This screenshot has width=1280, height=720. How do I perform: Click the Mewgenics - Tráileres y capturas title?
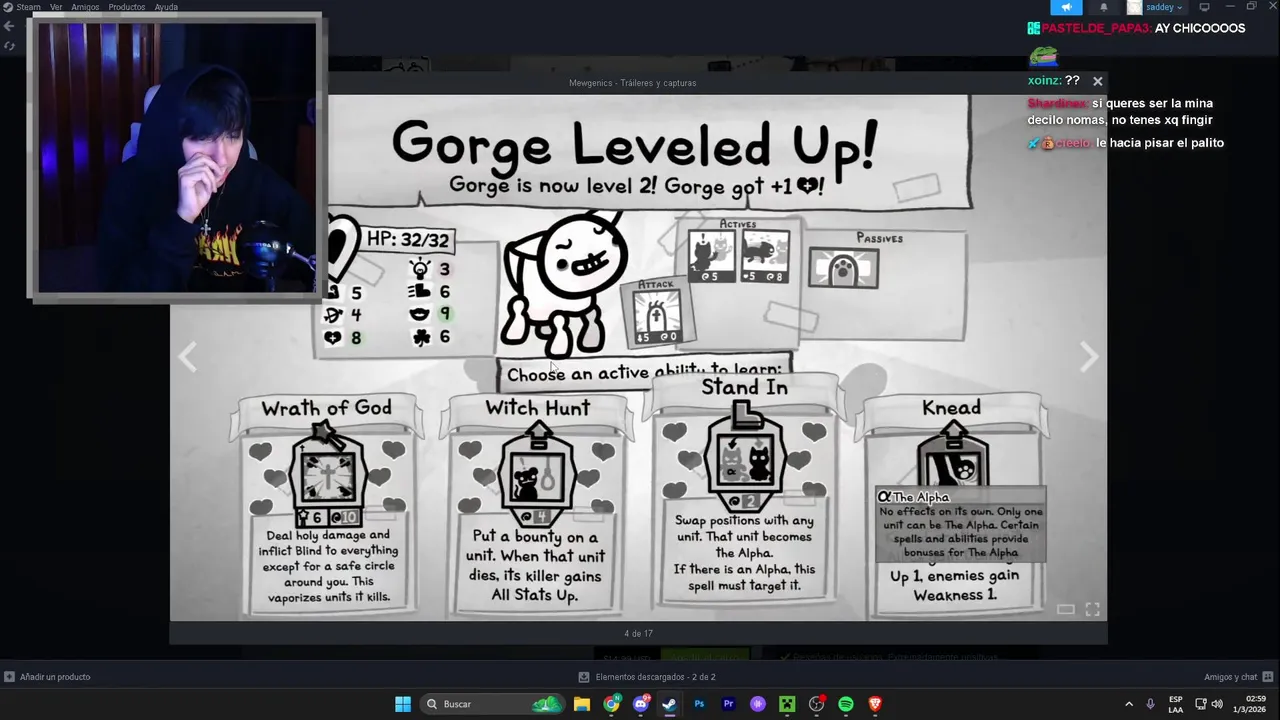click(x=633, y=83)
